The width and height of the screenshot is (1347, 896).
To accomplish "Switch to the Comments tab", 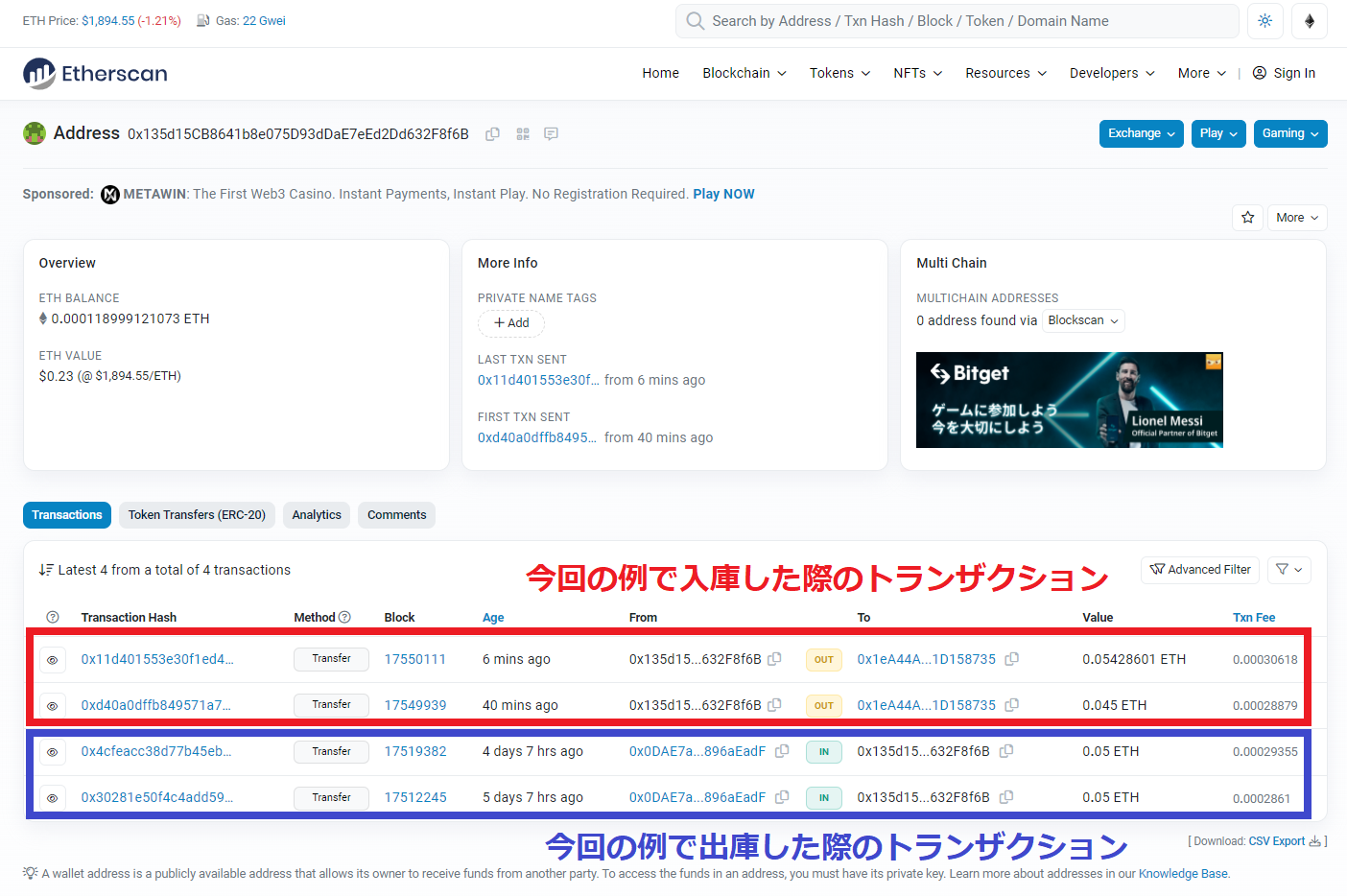I will (397, 515).
